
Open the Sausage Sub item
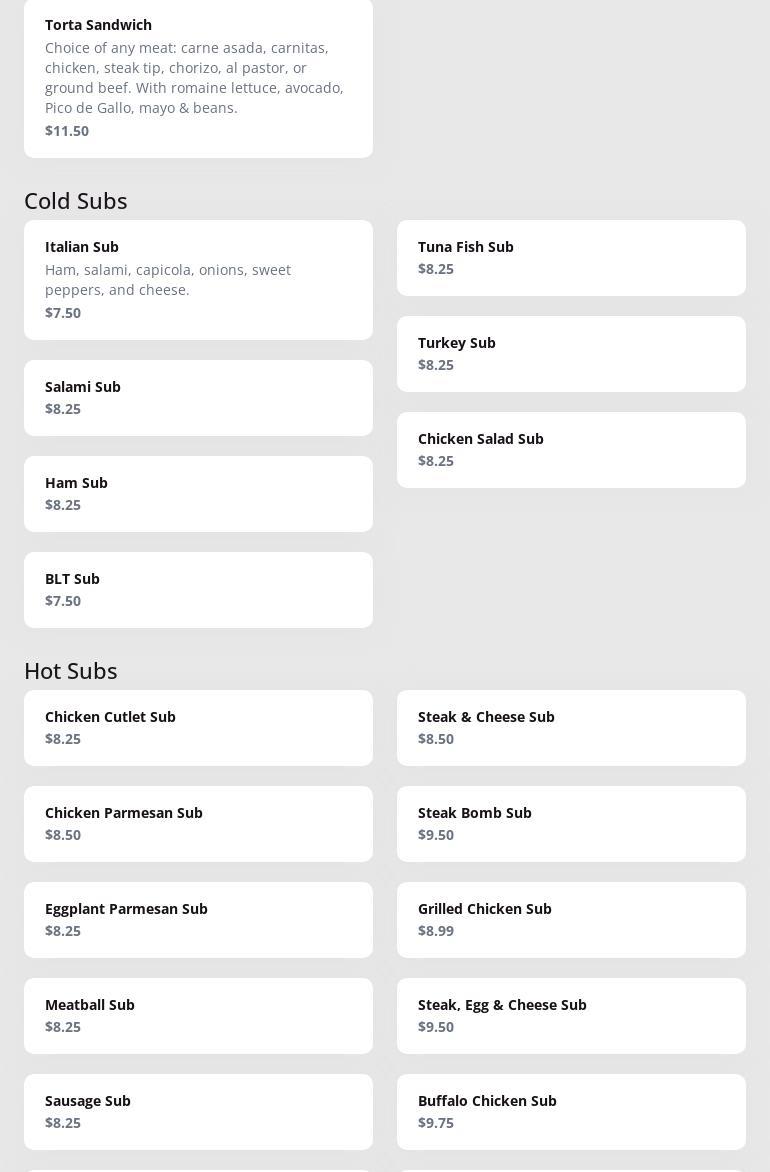(198, 1111)
